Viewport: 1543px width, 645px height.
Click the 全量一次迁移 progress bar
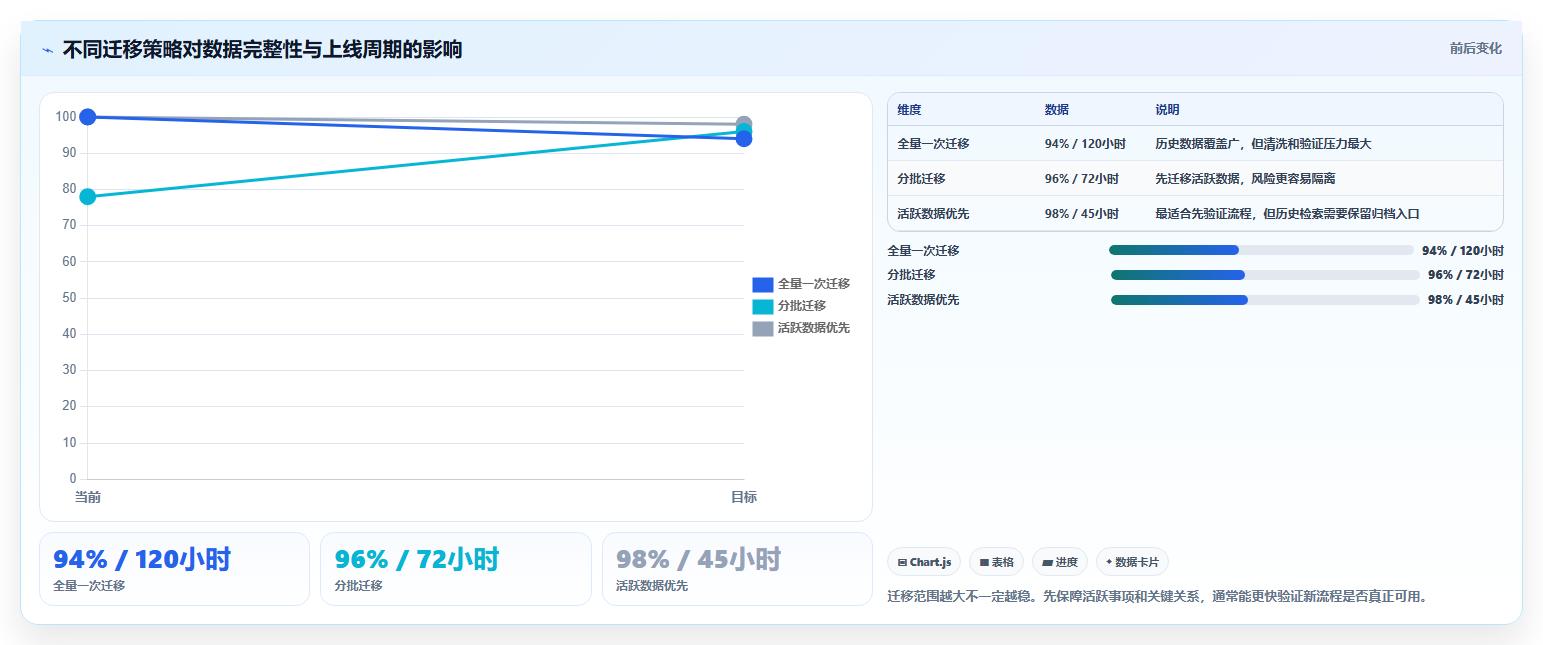point(1261,250)
